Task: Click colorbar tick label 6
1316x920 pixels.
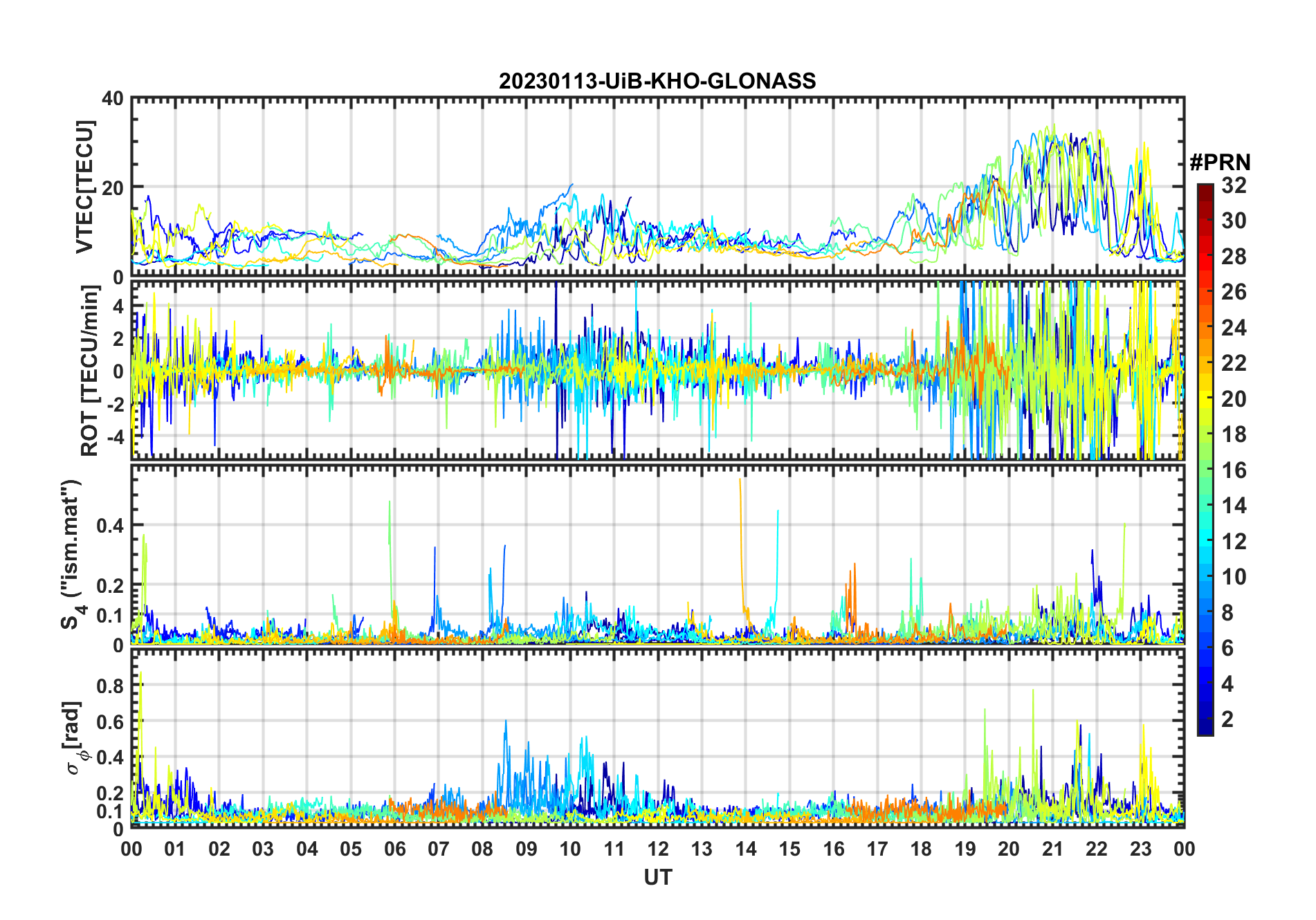Action: click(1227, 648)
